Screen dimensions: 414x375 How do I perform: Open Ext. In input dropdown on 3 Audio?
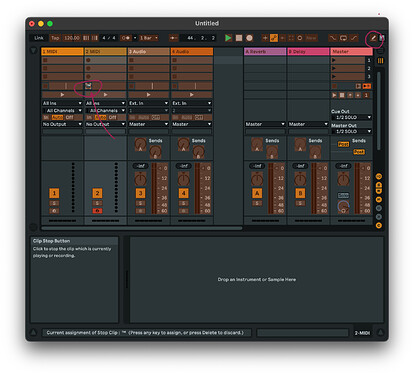pyautogui.click(x=148, y=103)
